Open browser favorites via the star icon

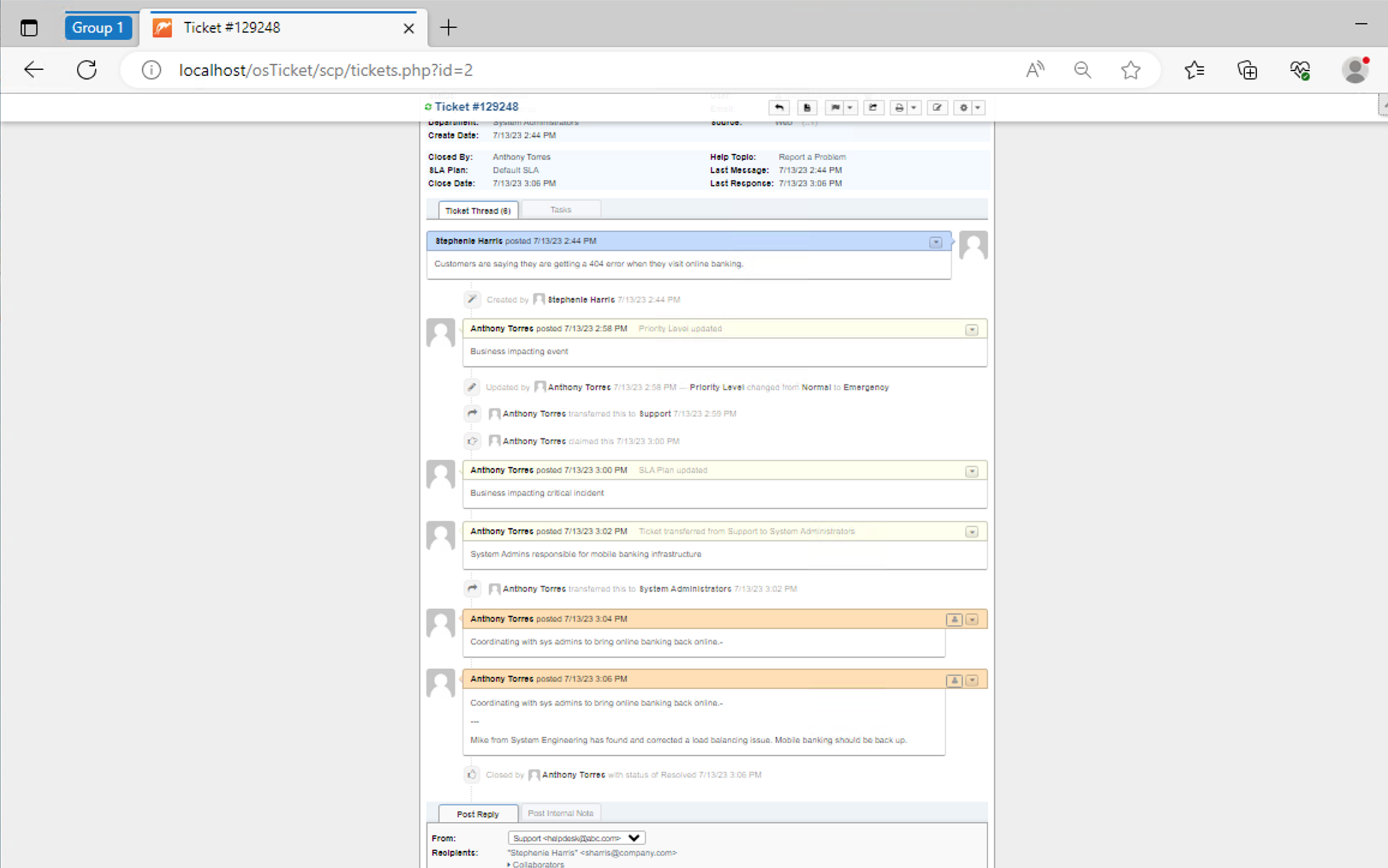tap(1131, 70)
